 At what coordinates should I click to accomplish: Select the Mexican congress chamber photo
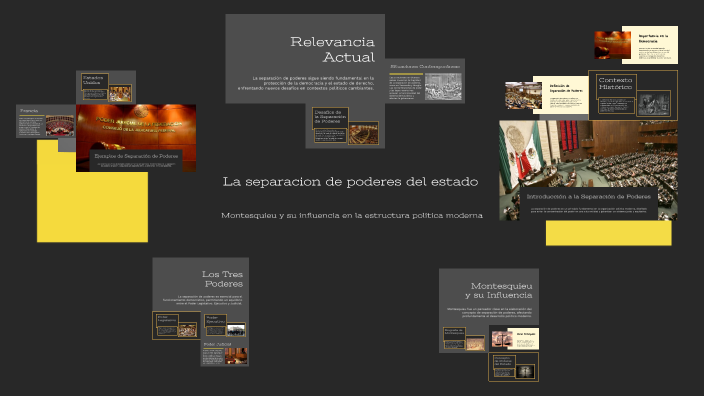point(588,155)
